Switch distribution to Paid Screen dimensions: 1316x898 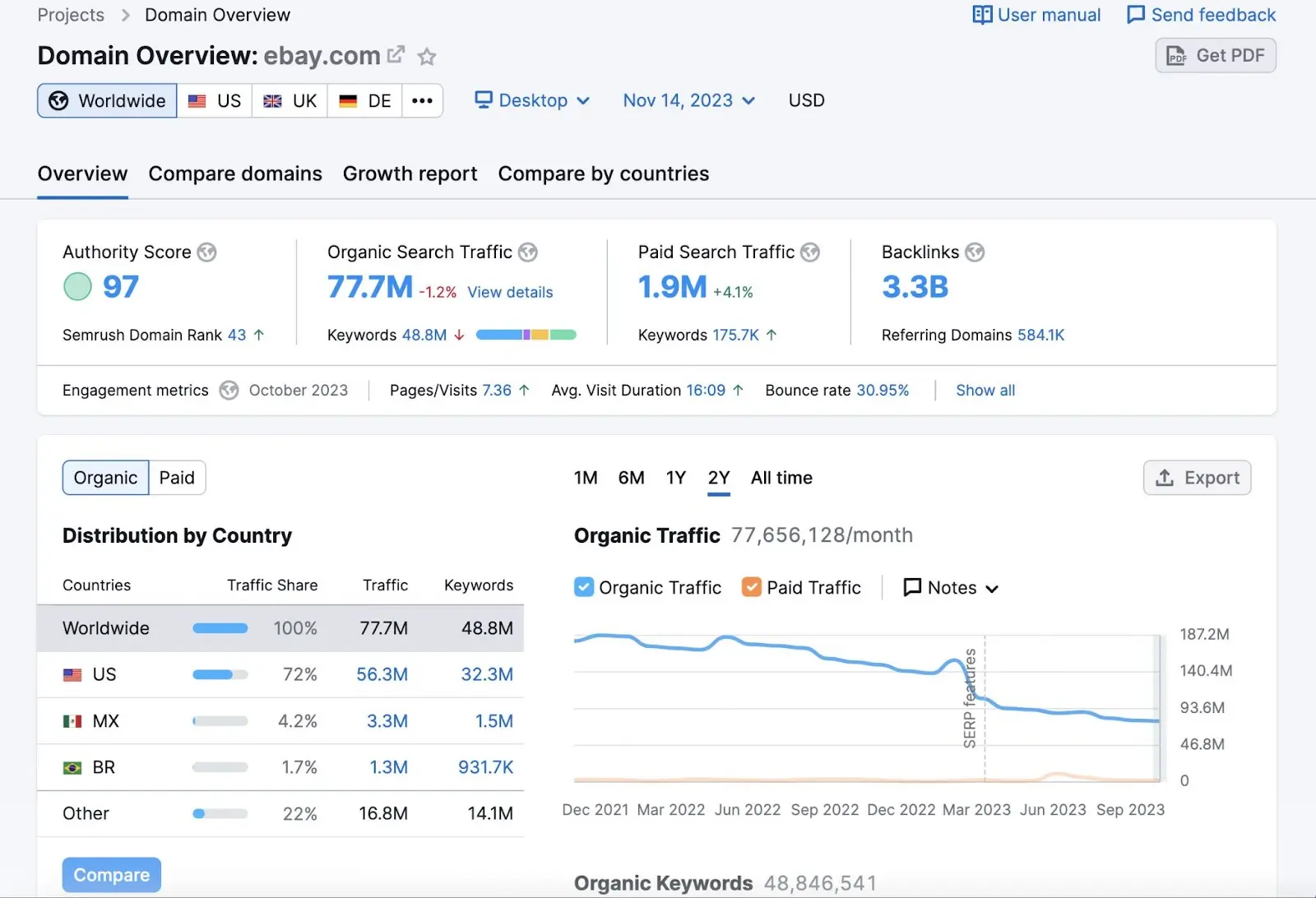click(177, 478)
